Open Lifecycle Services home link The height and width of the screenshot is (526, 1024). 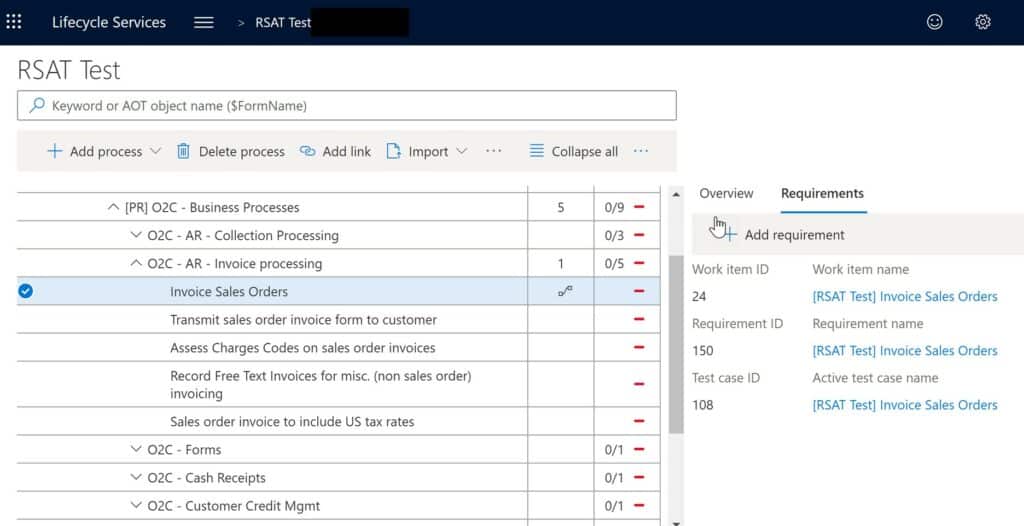109,22
